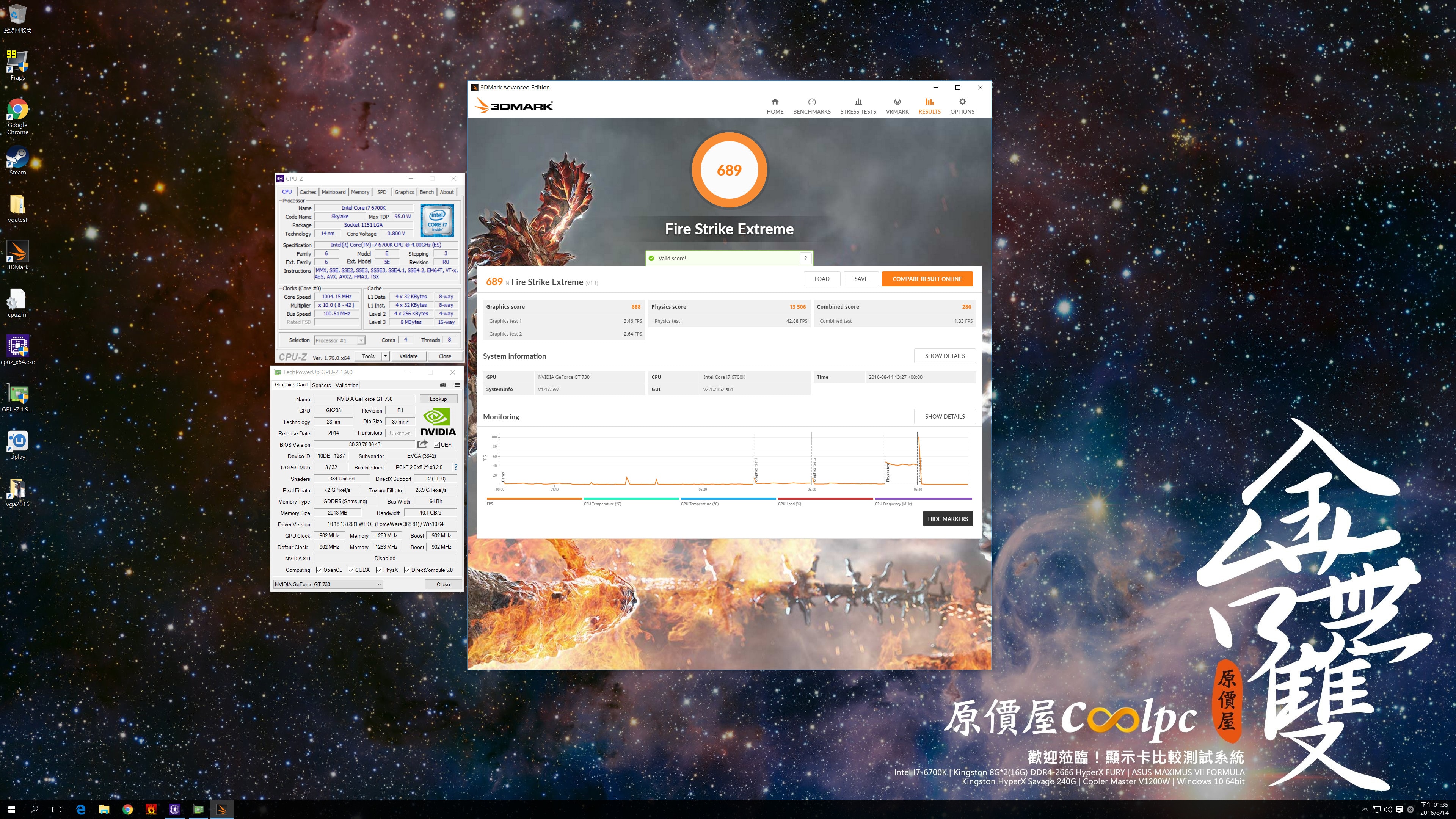Open taskbar search magnifier
Image resolution: width=1456 pixels, height=819 pixels.
tap(34, 810)
